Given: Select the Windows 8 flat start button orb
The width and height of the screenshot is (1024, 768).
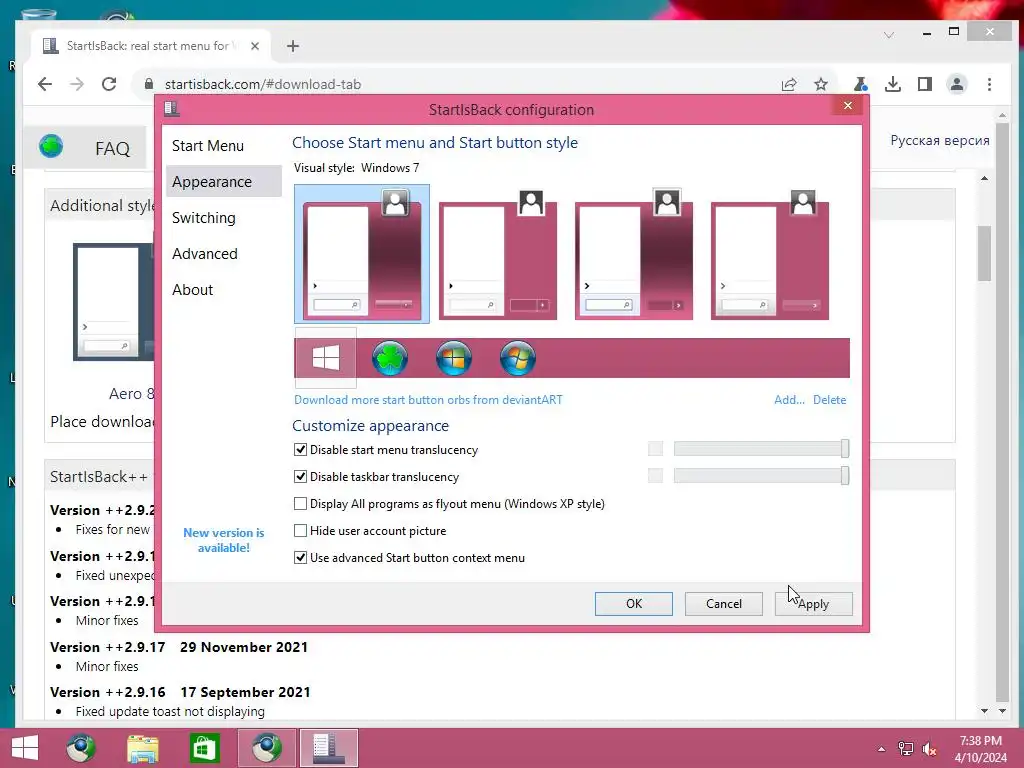Looking at the screenshot, I should click(325, 358).
